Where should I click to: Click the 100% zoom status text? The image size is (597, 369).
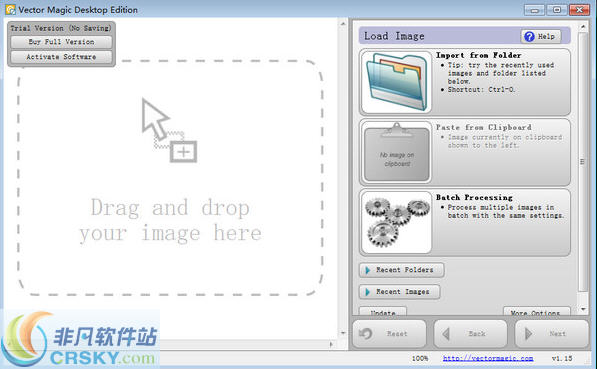(420, 358)
